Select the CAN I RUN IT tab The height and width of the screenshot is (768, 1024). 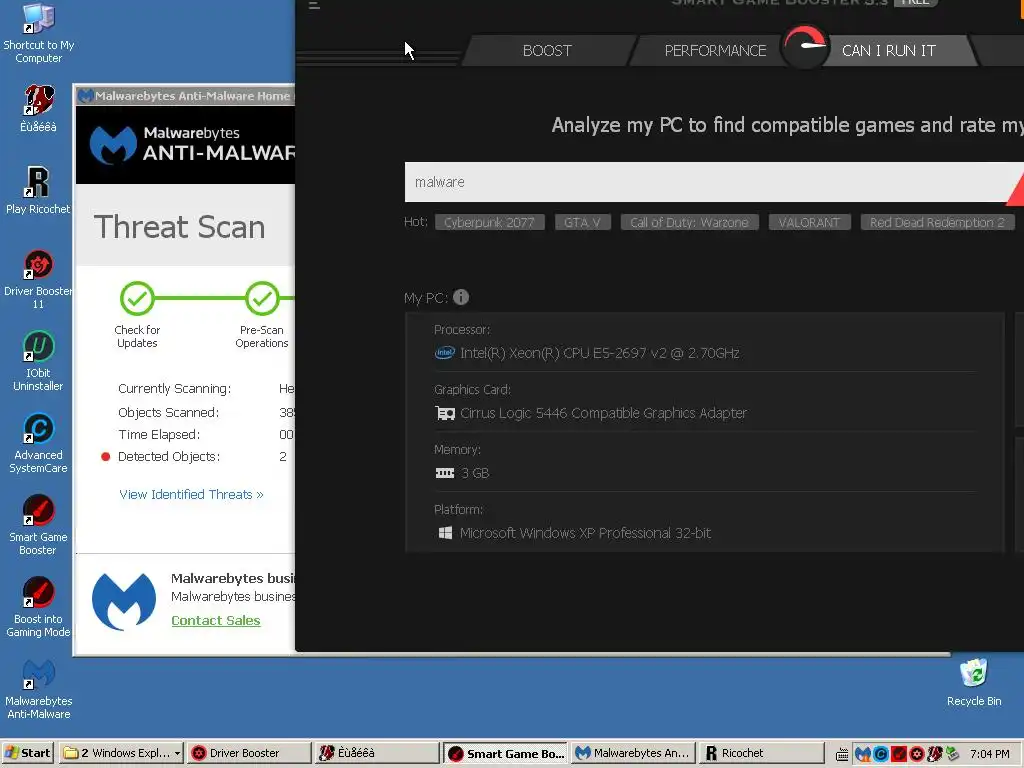click(889, 50)
